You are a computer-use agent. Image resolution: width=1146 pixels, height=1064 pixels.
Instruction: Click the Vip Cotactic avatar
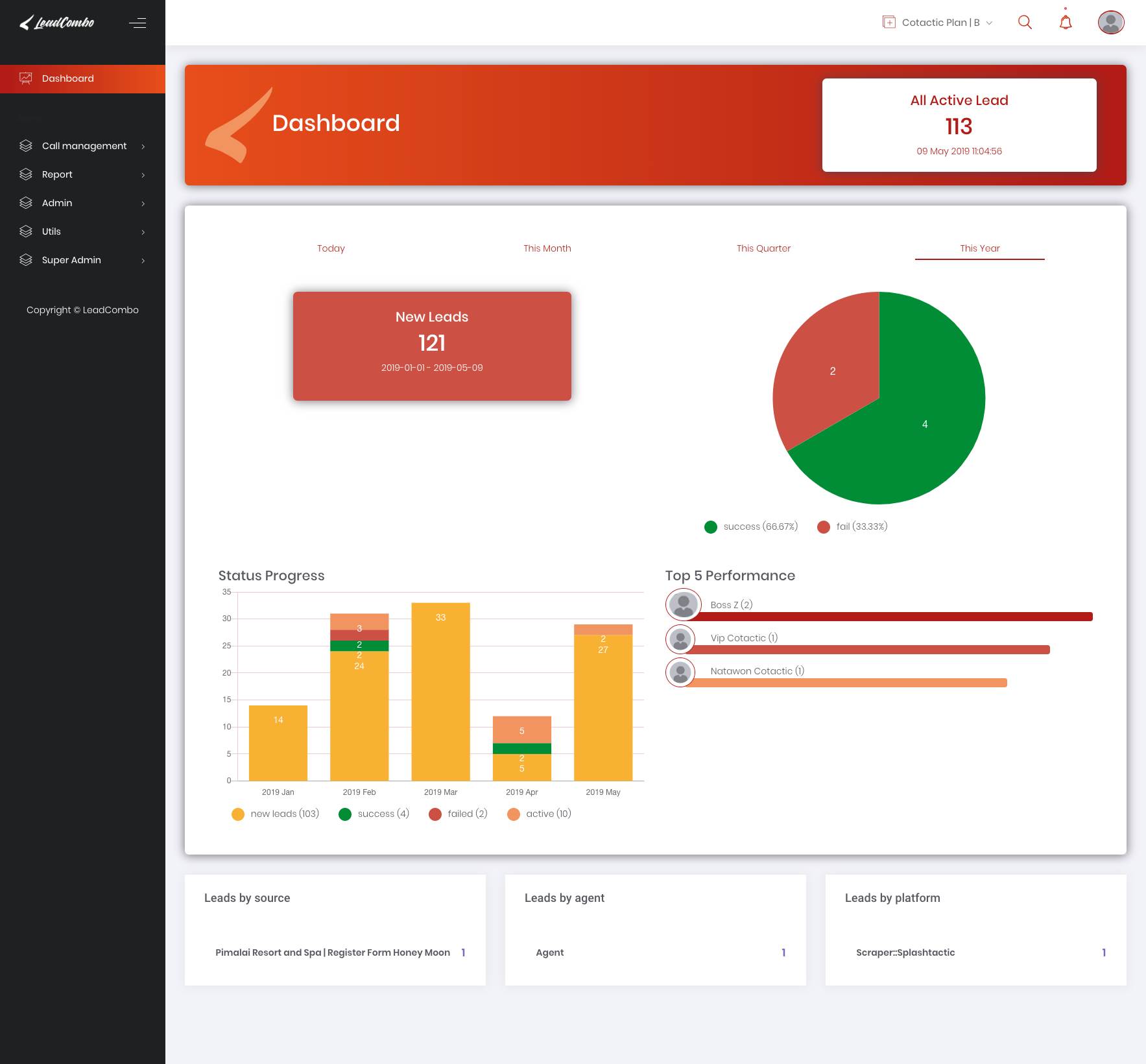coord(680,639)
